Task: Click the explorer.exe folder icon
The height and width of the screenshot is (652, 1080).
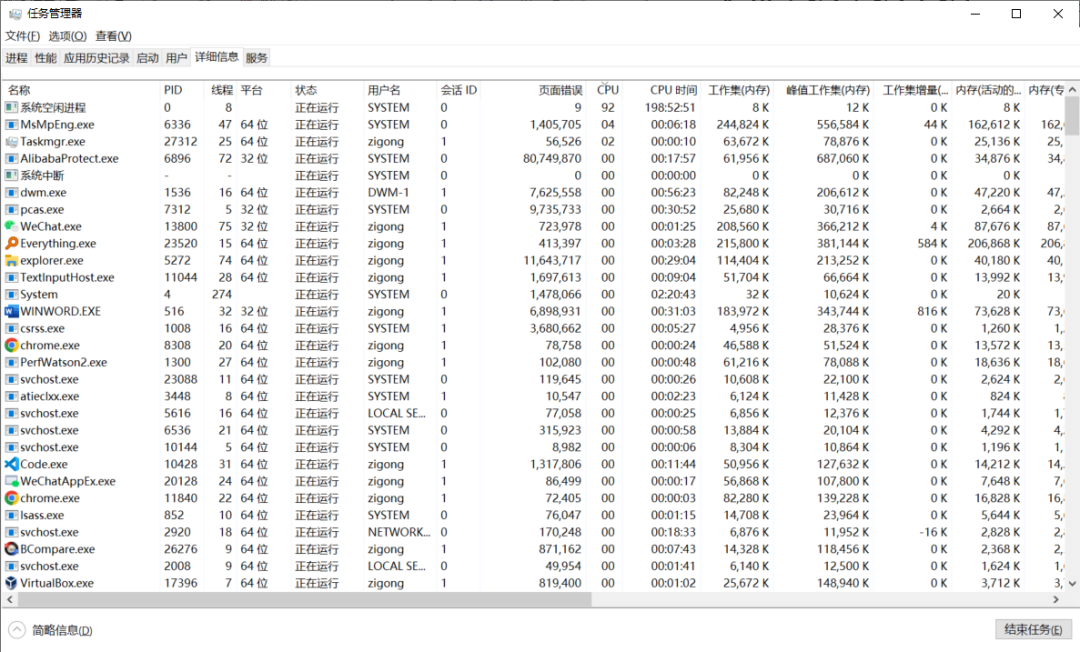Action: [x=11, y=261]
